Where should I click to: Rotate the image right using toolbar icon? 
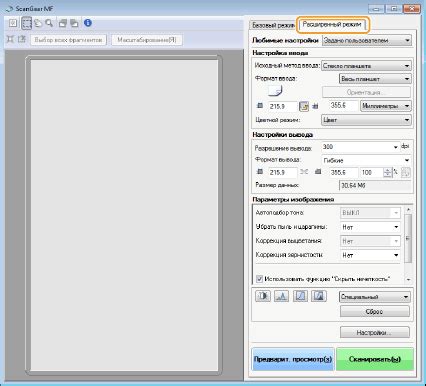point(74,23)
